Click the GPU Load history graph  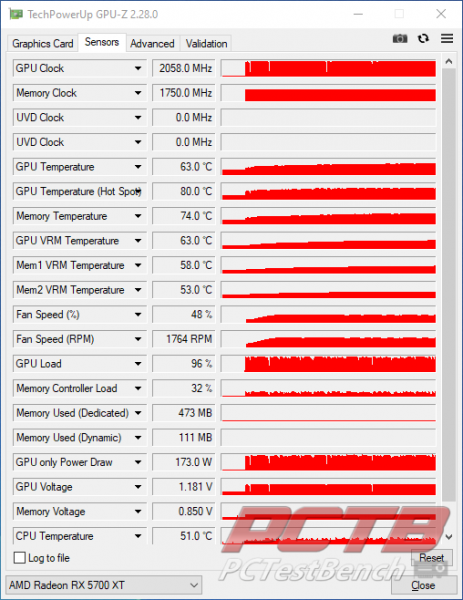328,364
